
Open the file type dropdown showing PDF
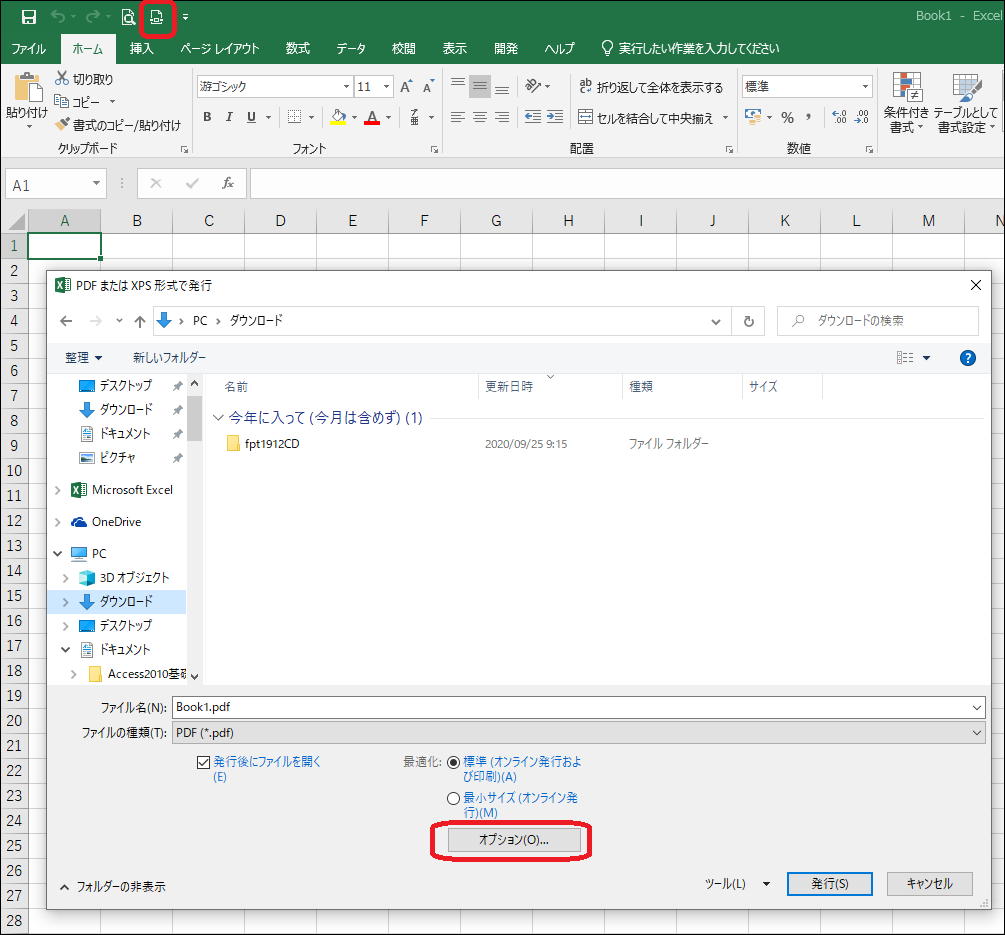coord(578,733)
